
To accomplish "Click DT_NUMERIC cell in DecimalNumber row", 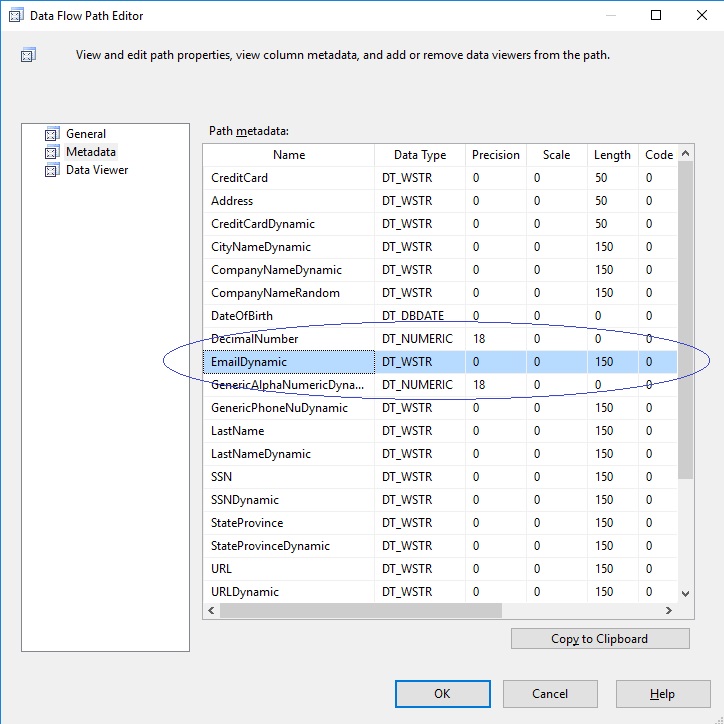I will point(420,339).
